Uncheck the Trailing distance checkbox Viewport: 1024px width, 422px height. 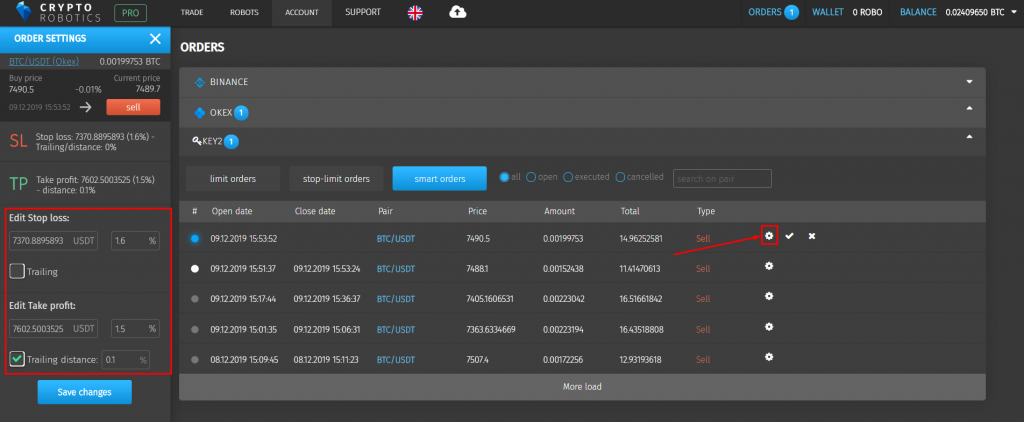[17, 359]
